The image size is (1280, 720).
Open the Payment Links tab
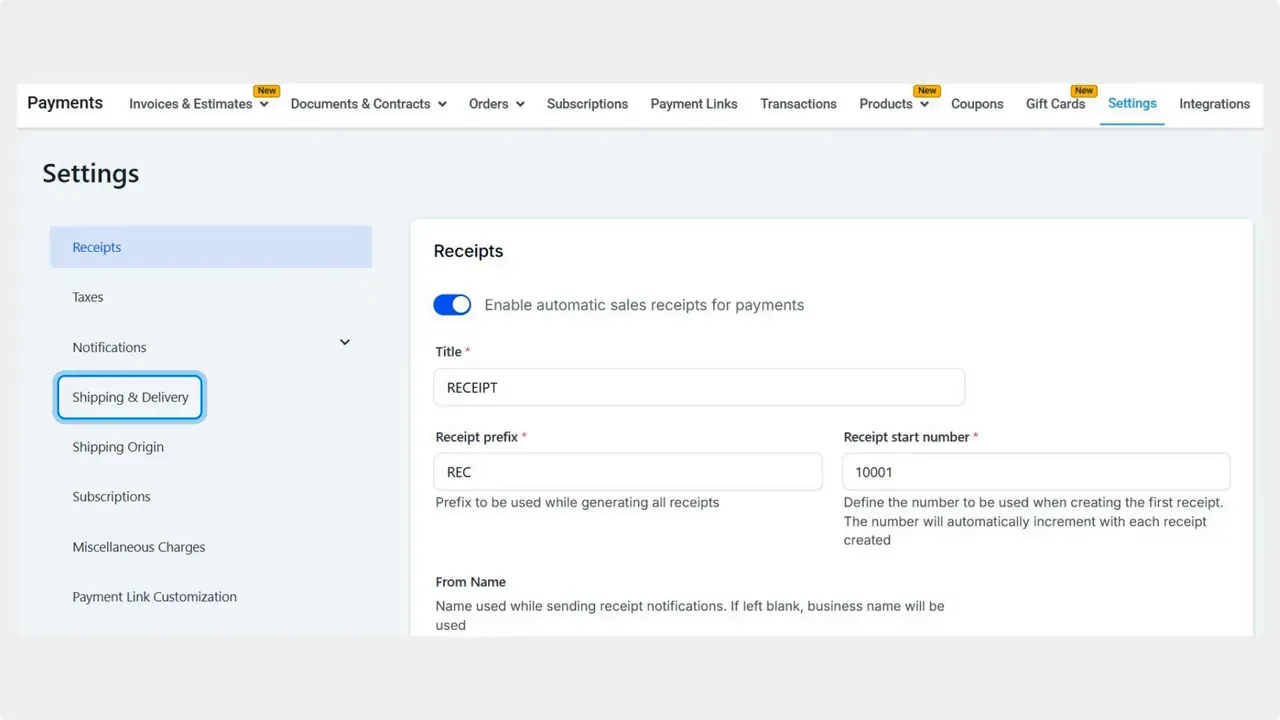[x=694, y=104]
